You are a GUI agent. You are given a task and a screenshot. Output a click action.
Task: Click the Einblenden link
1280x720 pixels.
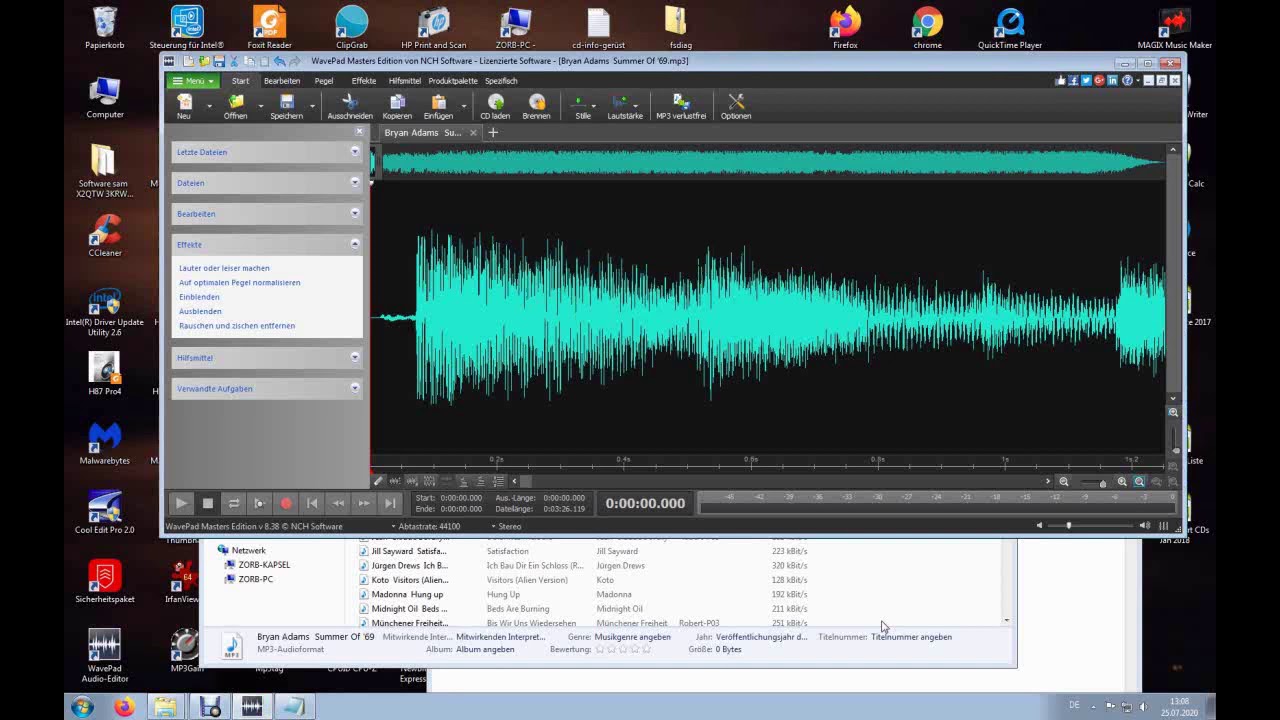tap(199, 297)
